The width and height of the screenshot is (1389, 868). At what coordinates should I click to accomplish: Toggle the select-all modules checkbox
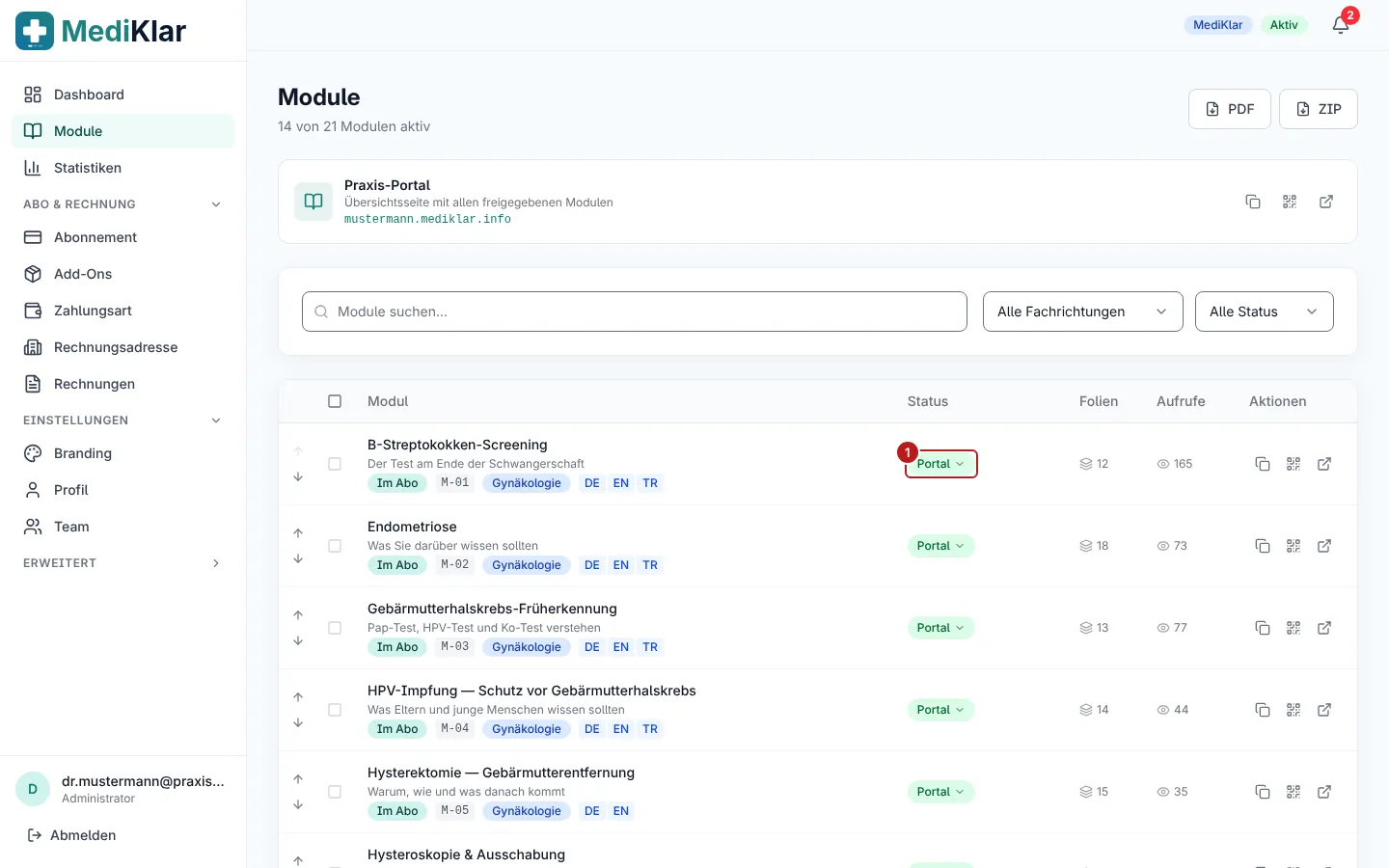(335, 401)
